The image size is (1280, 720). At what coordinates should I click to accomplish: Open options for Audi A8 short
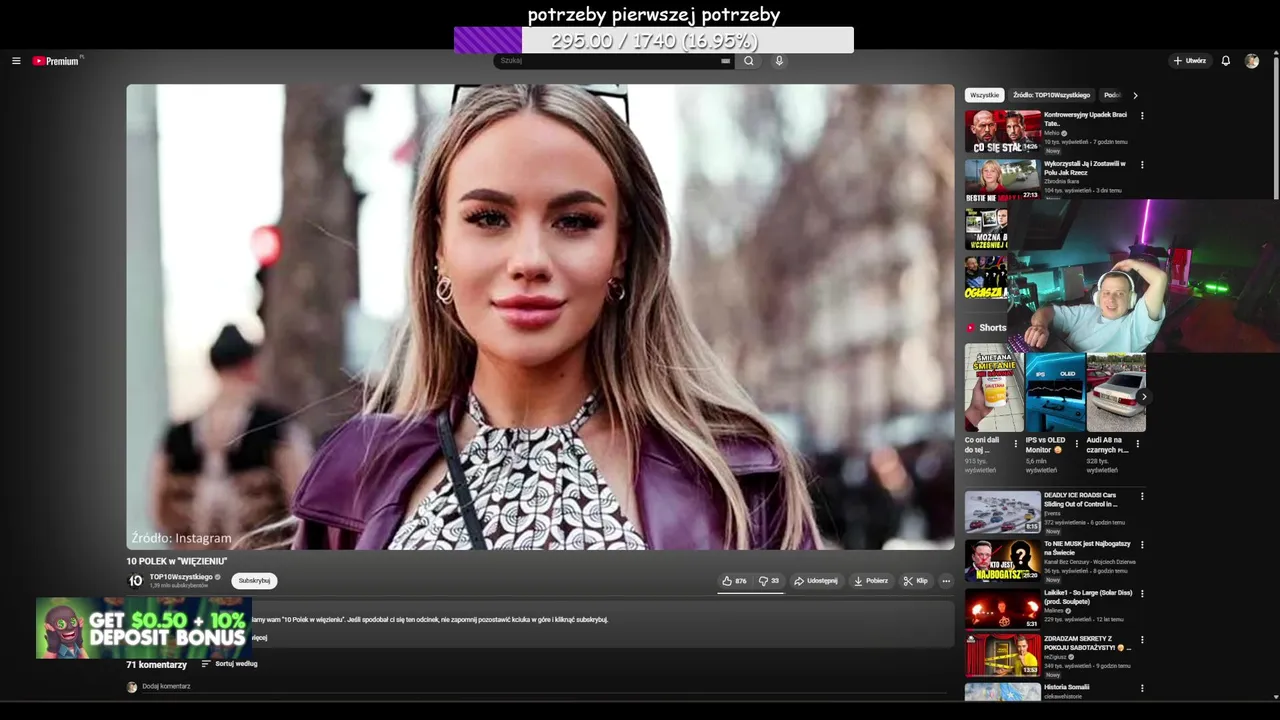[x=1138, y=443]
